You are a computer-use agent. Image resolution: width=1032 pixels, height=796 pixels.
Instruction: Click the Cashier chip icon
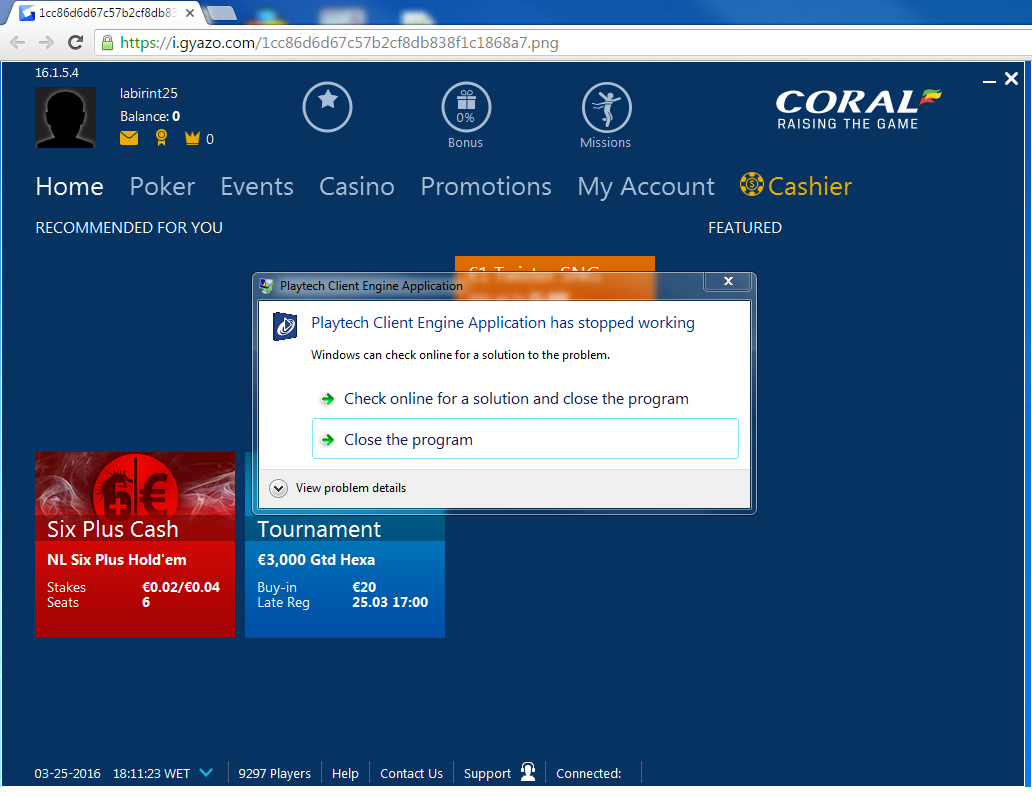pyautogui.click(x=752, y=184)
